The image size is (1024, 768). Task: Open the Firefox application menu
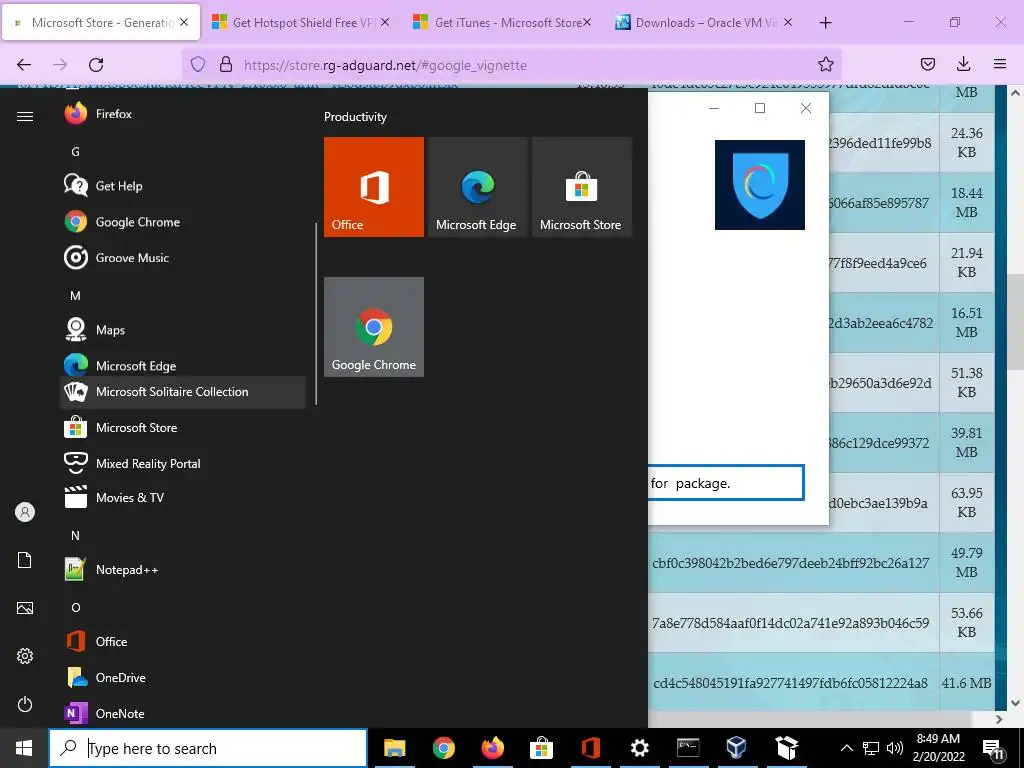1000,64
